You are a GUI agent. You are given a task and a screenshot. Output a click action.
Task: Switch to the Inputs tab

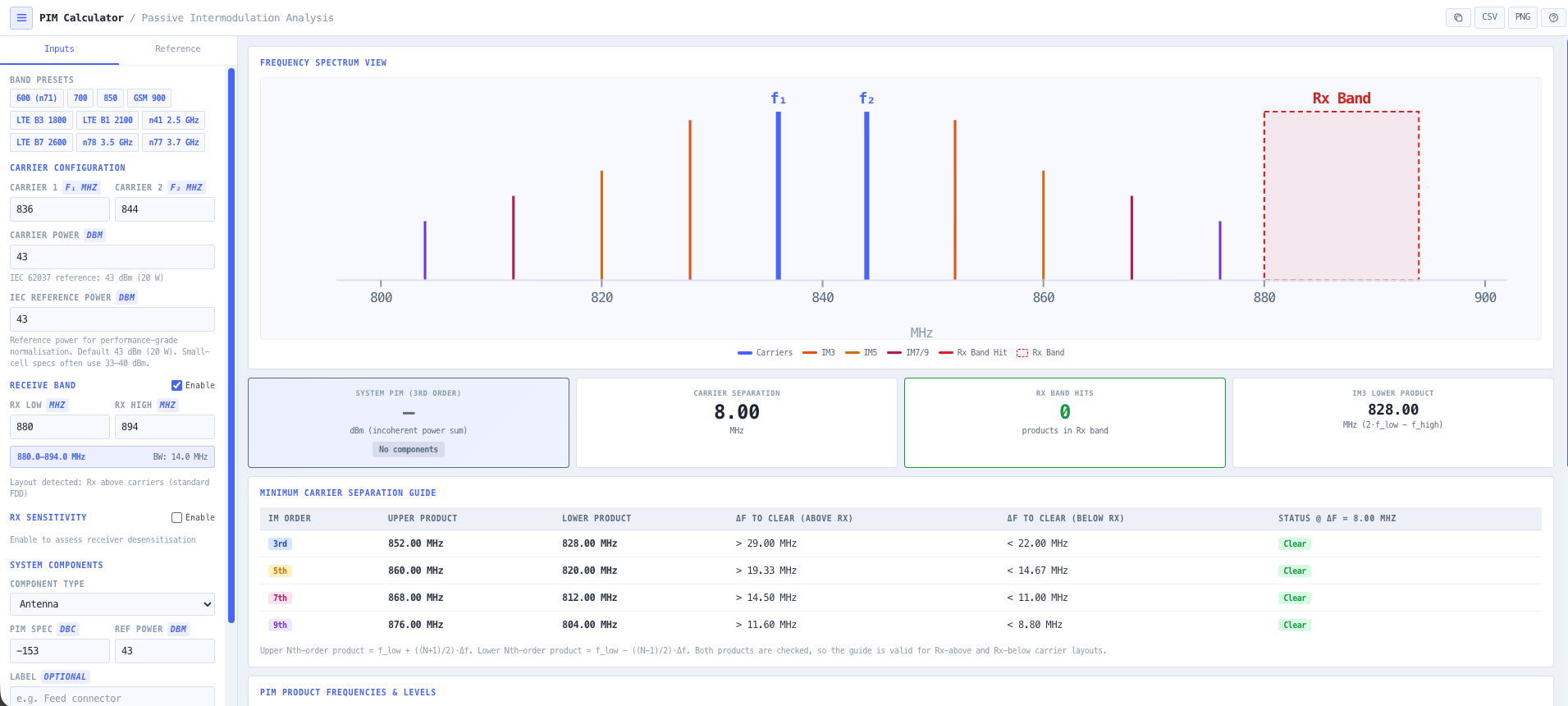[59, 49]
